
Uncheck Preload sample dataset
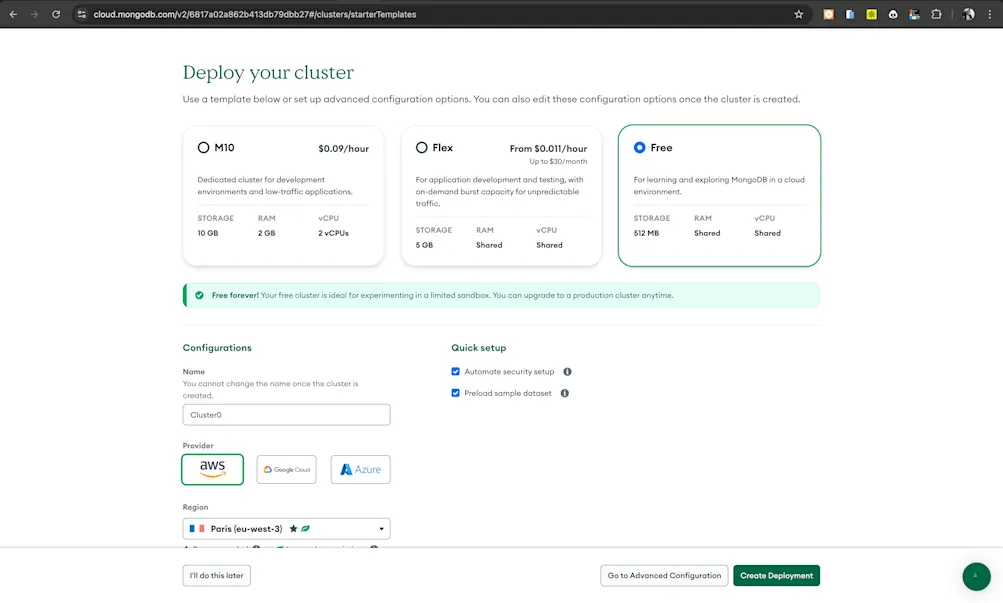click(x=455, y=393)
